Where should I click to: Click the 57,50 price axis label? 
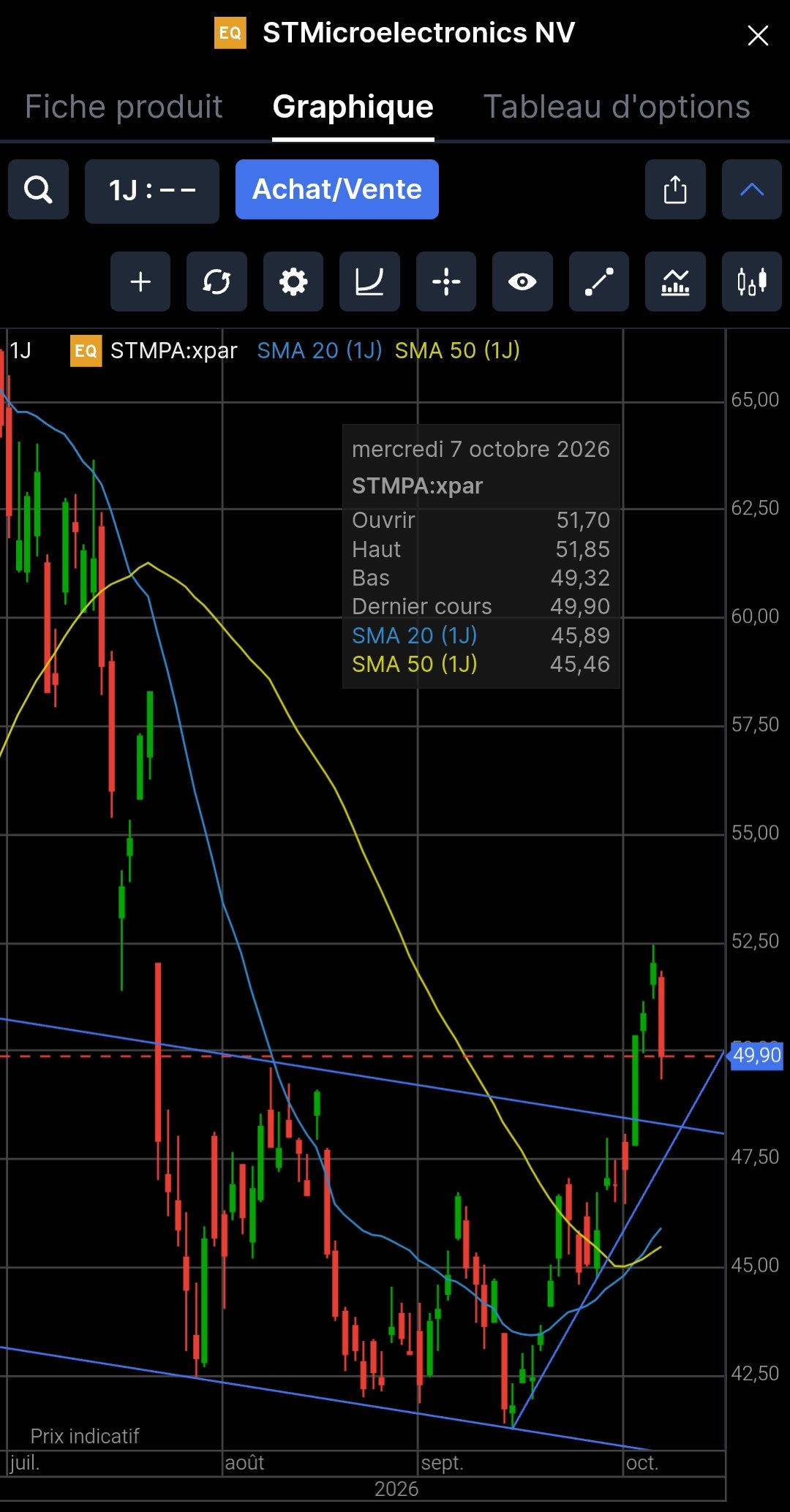point(755,725)
